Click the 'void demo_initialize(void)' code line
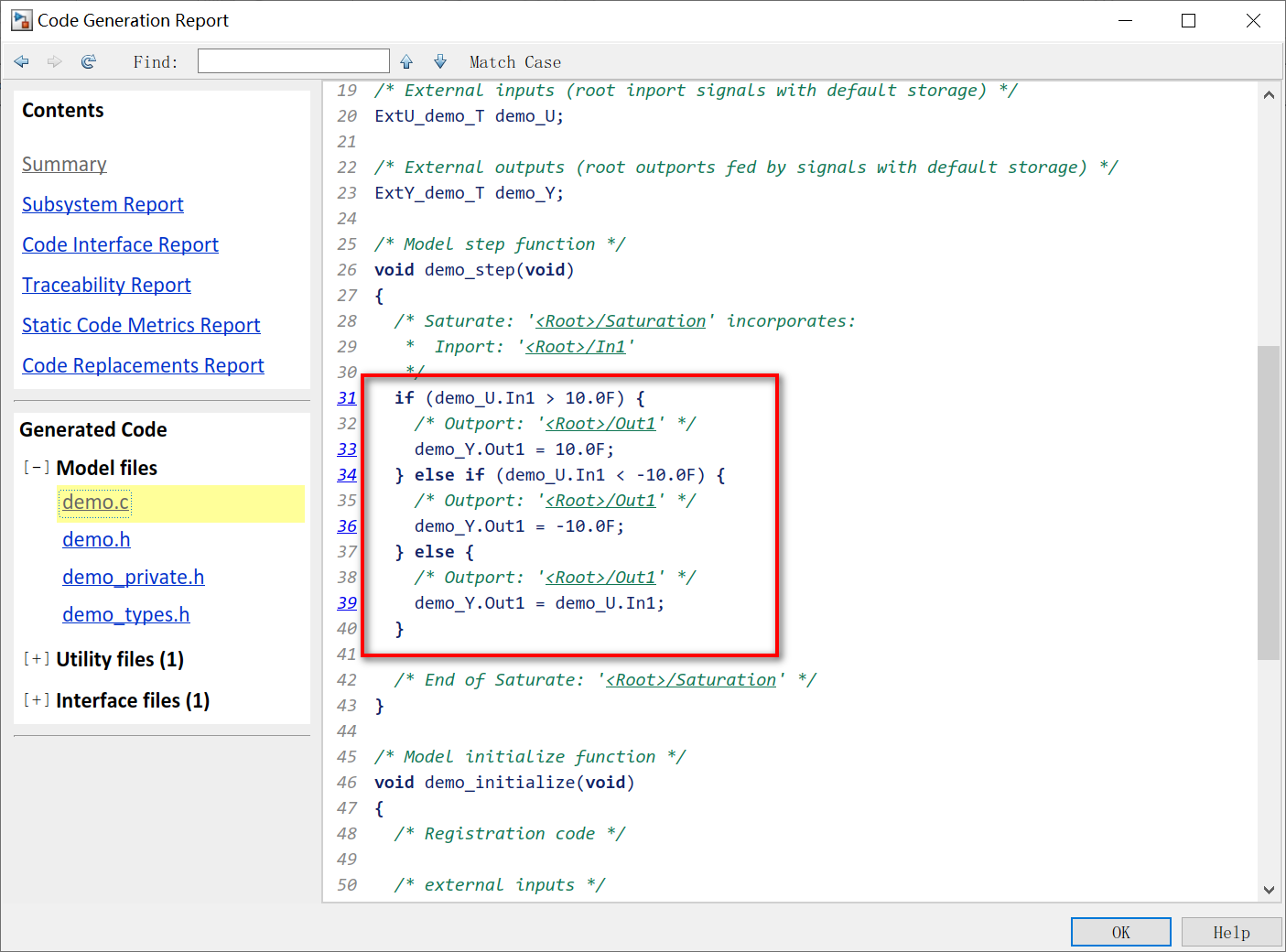 click(x=504, y=783)
